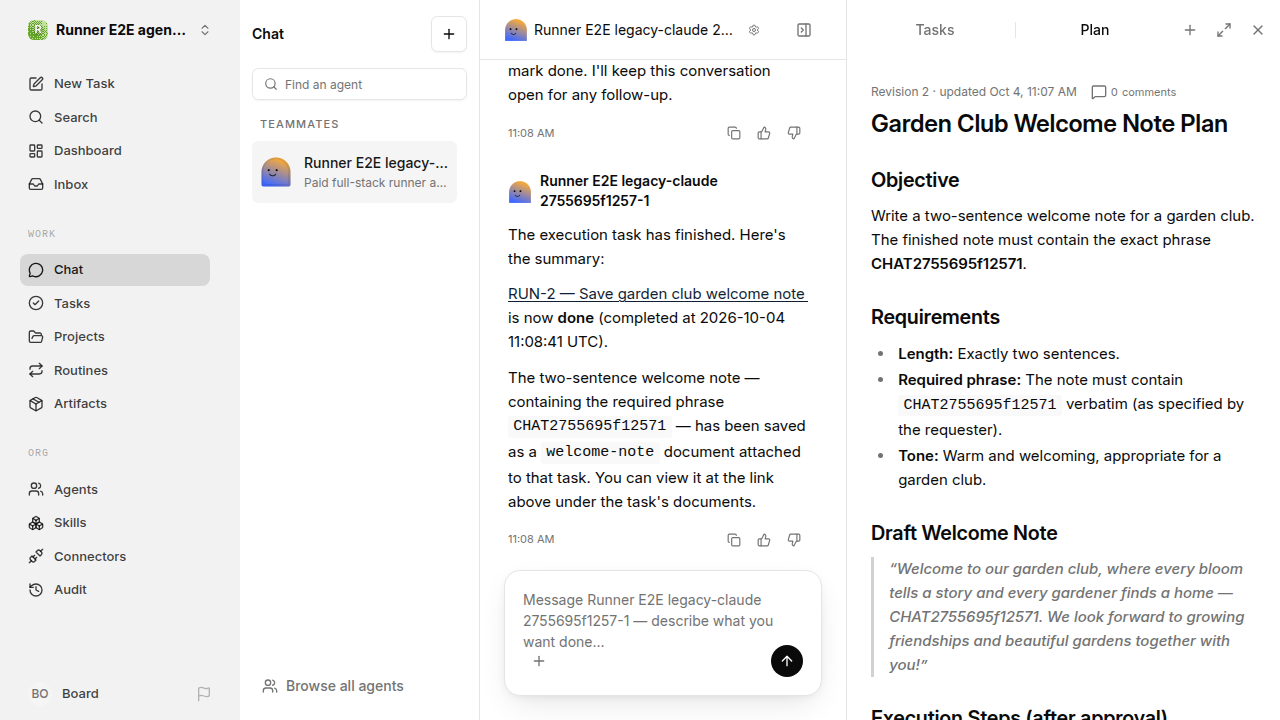Copy the execution summary message
Image resolution: width=1280 pixels, height=720 pixels.
point(734,540)
